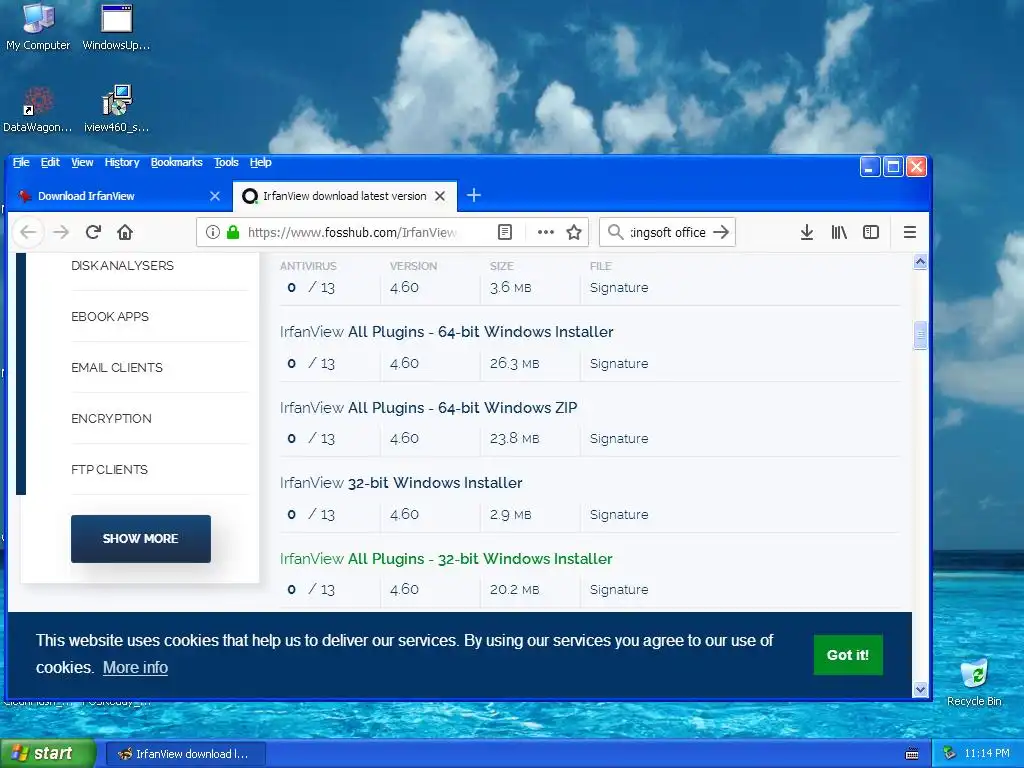Viewport: 1024px width, 768px height.
Task: Download IrfanView All Plugins 64-bit Windows ZIP
Action: [x=428, y=408]
